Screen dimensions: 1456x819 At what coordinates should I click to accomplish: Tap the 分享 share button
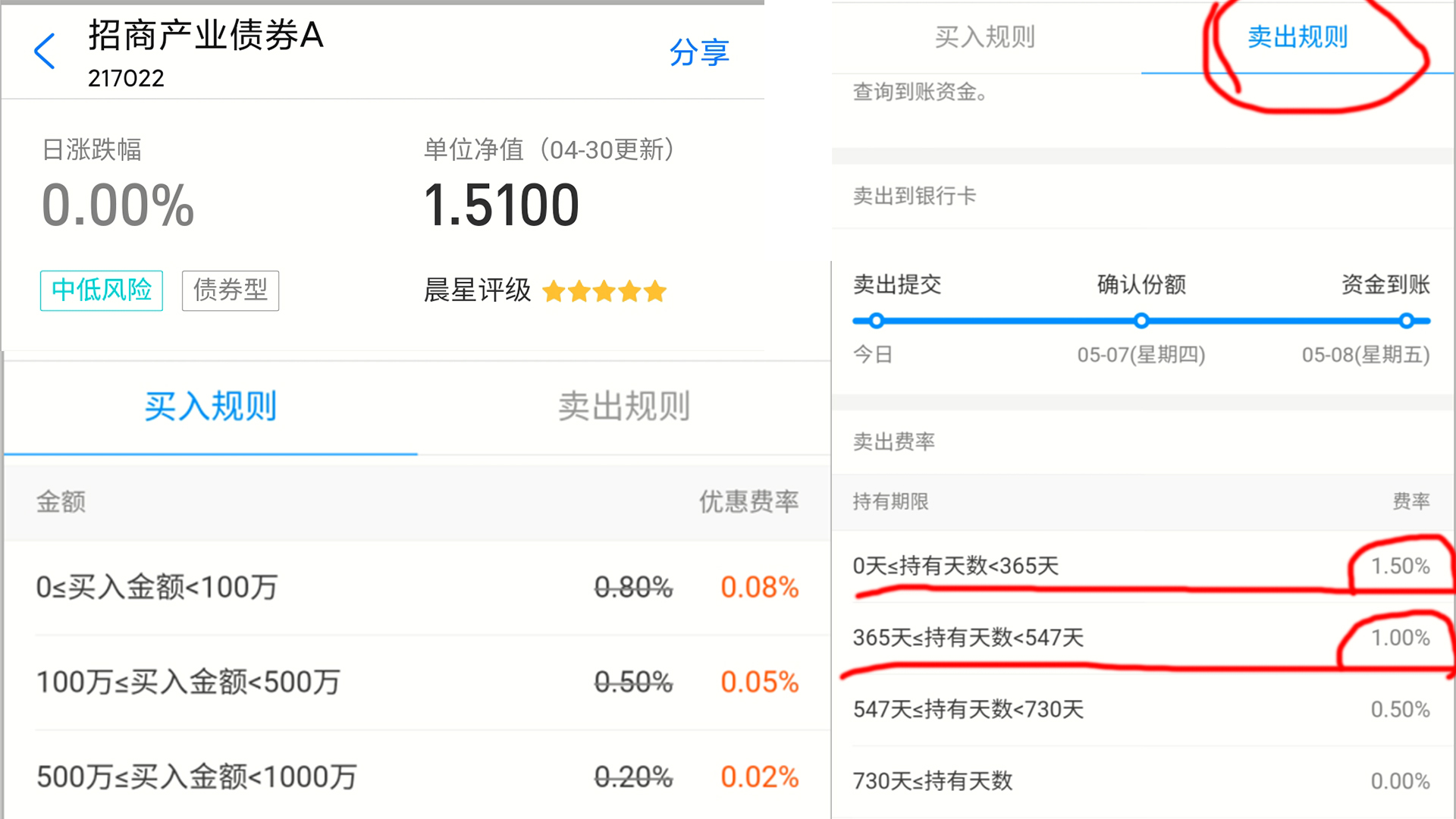coord(699,52)
